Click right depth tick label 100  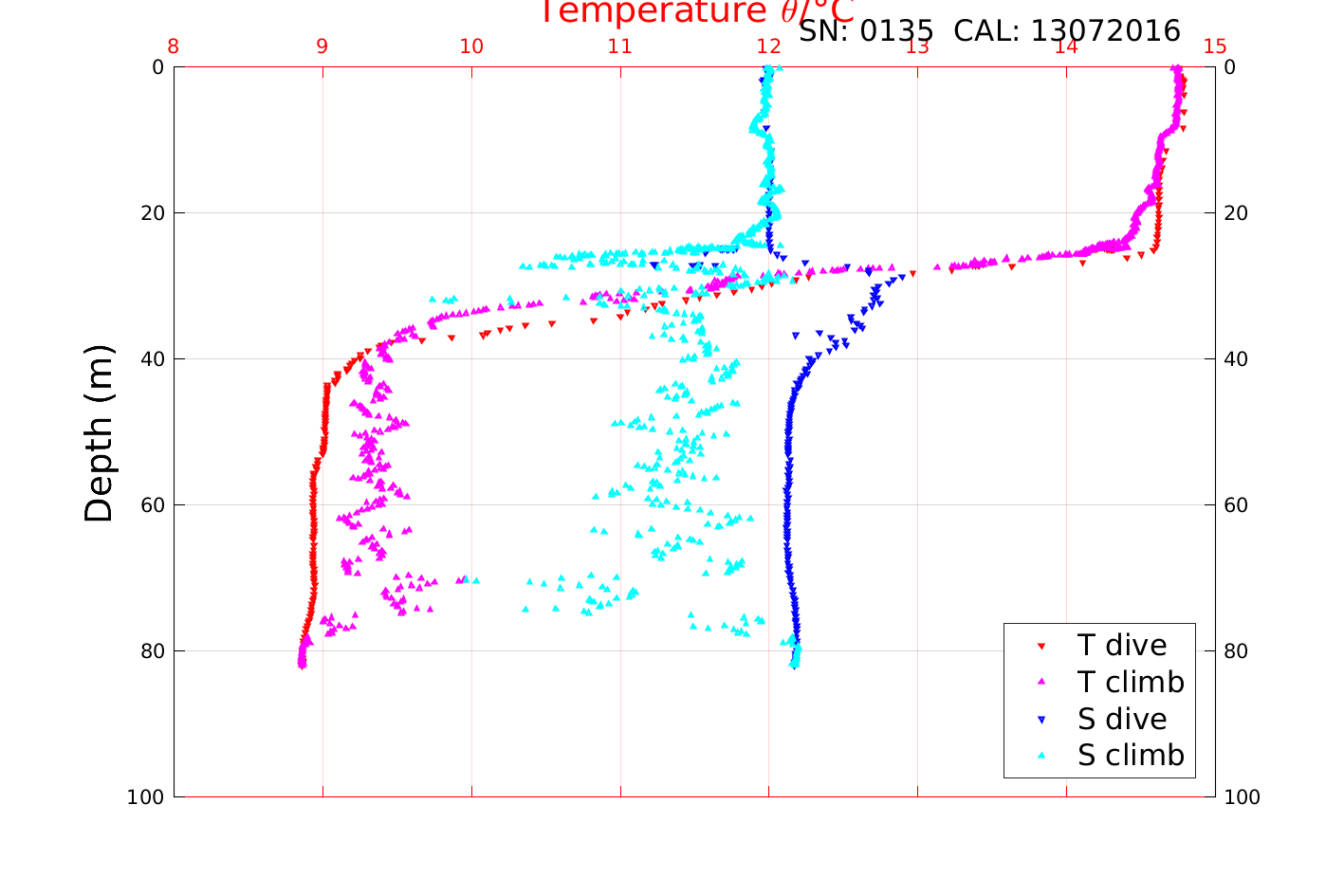[1243, 797]
